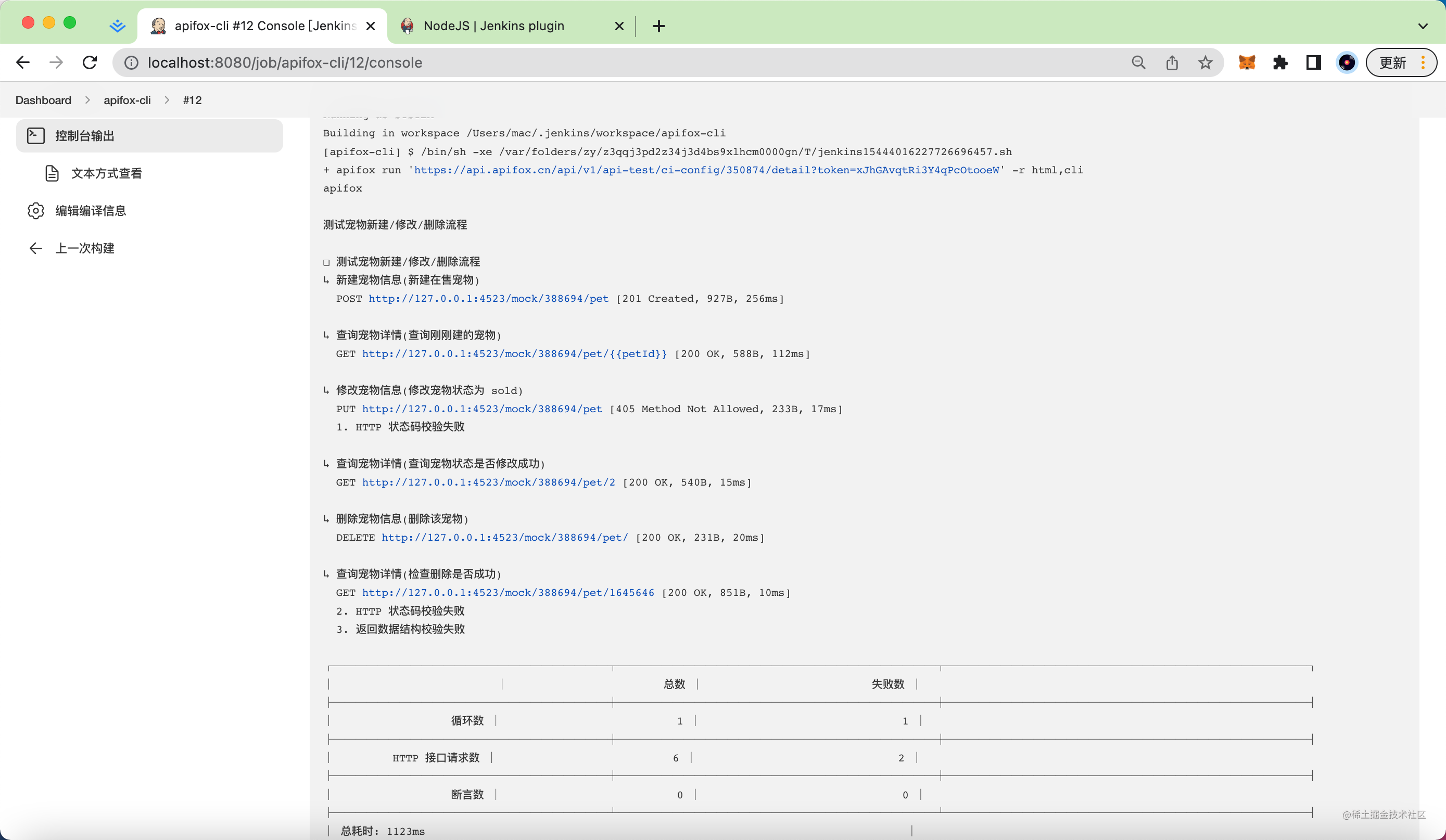Screen dimensions: 1446x840
Task: Open 文本方式查看 sidebar item
Action: click(107, 173)
